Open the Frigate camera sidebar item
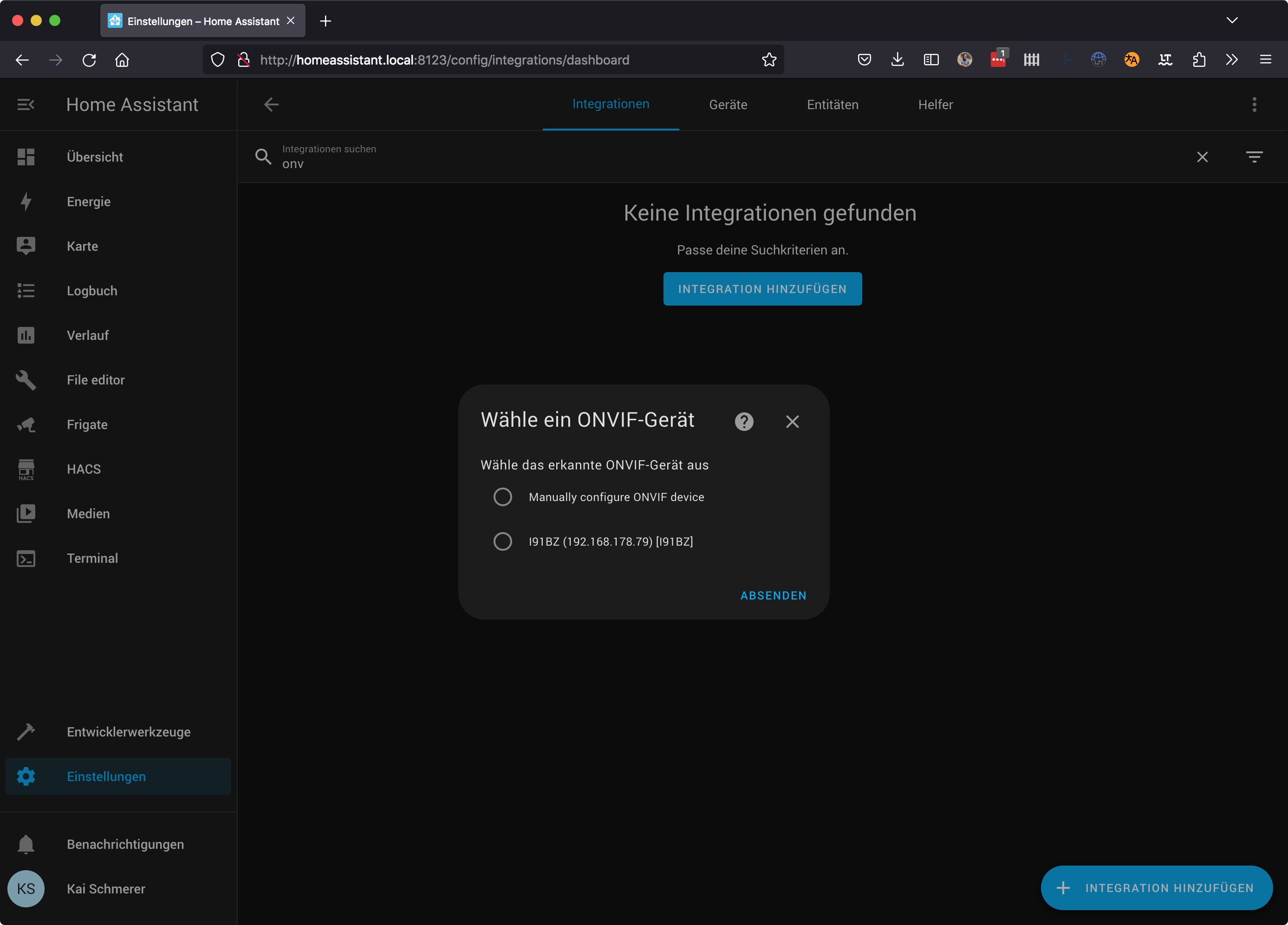 (26, 425)
